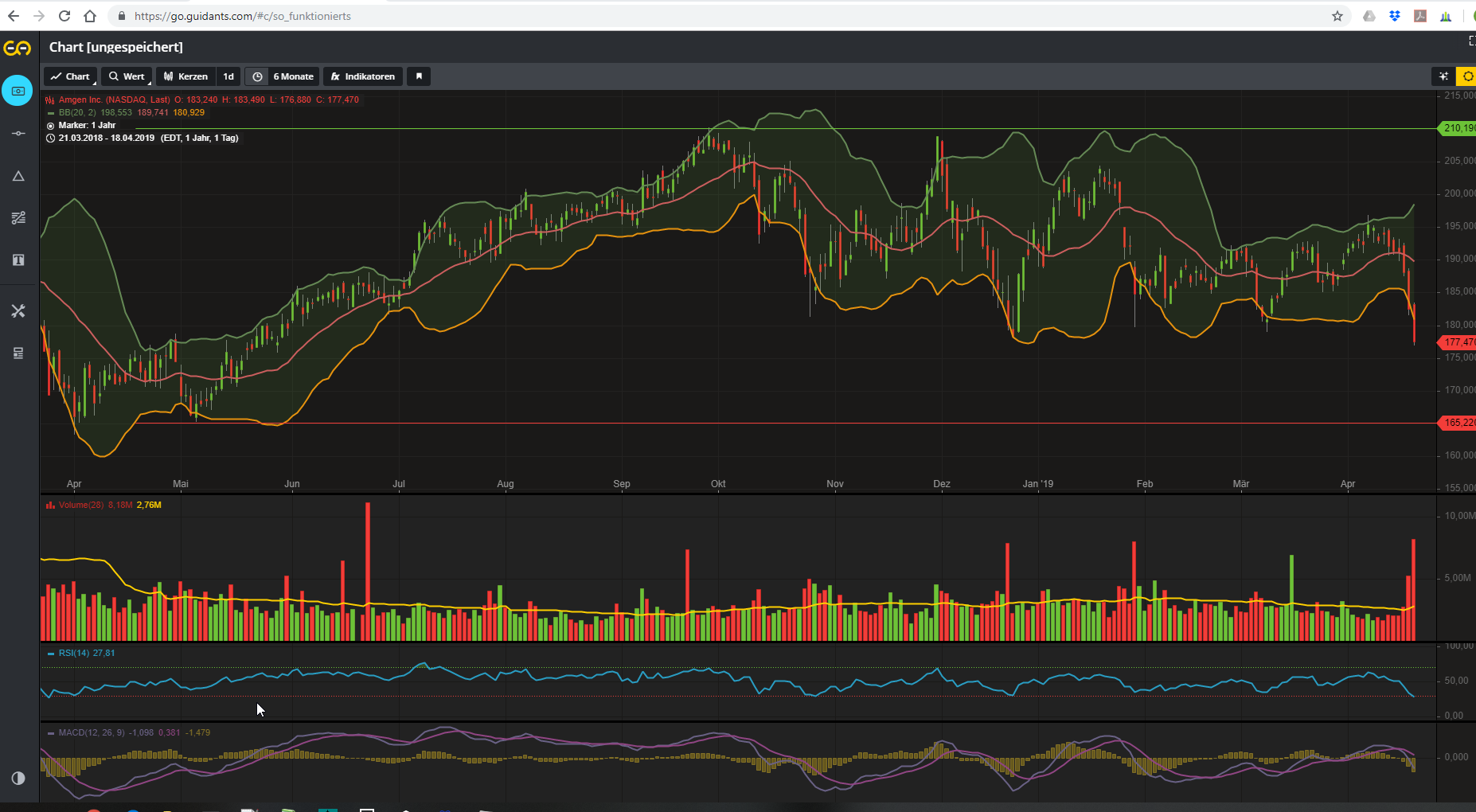Open the wrench and screwdriver tools icon
The image size is (1476, 812).
(18, 310)
